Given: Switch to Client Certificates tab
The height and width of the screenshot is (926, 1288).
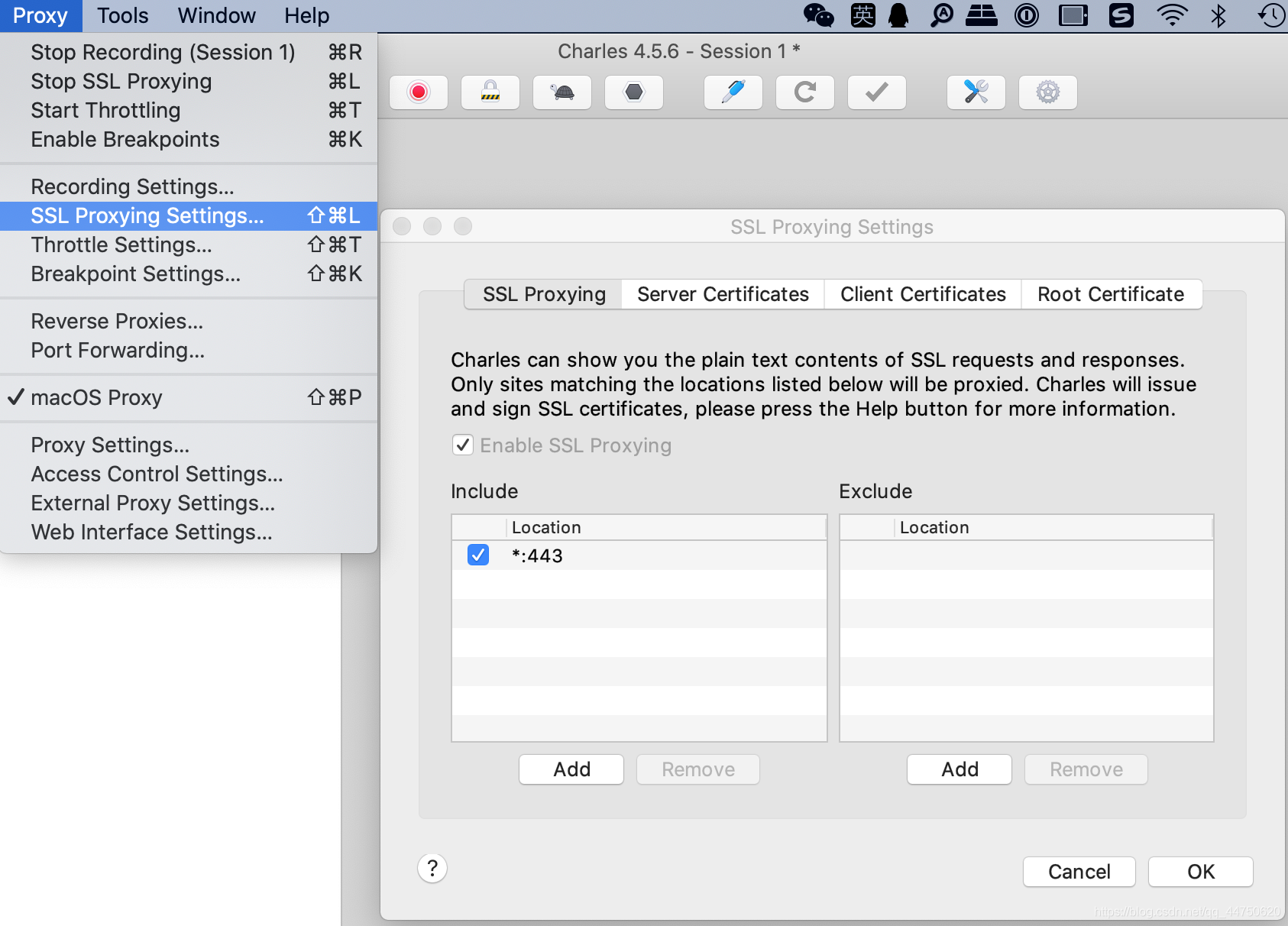Looking at the screenshot, I should point(923,294).
